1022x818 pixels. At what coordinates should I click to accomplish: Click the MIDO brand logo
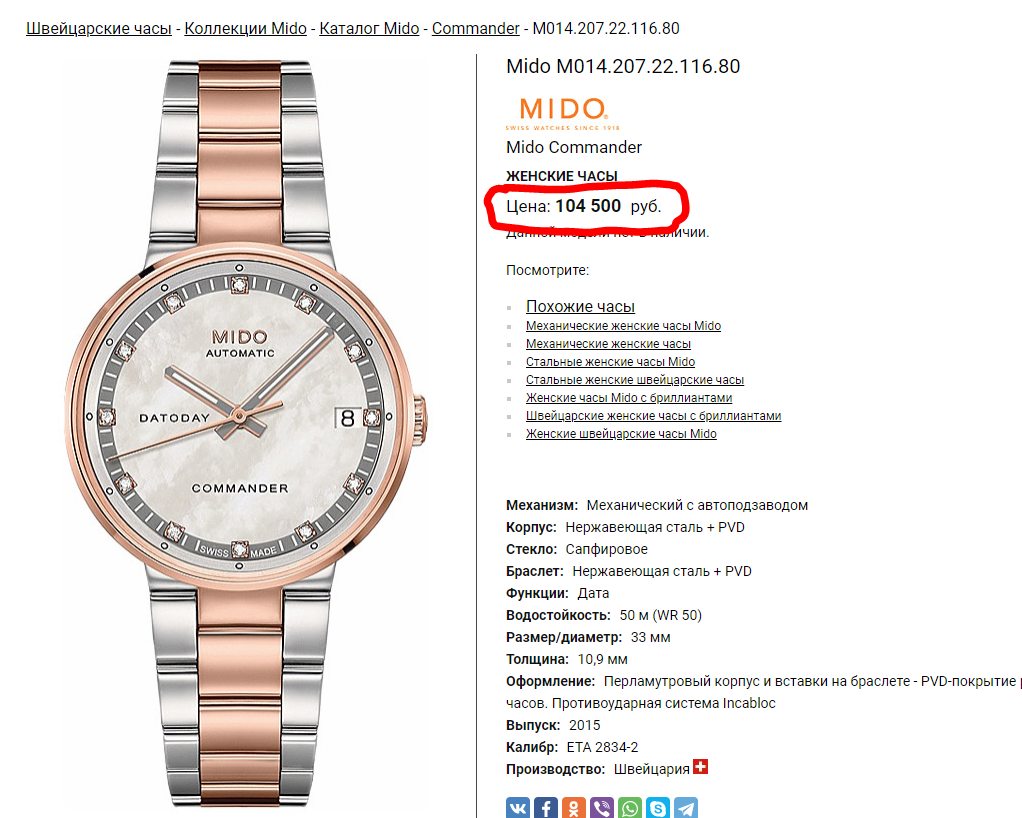[x=563, y=113]
